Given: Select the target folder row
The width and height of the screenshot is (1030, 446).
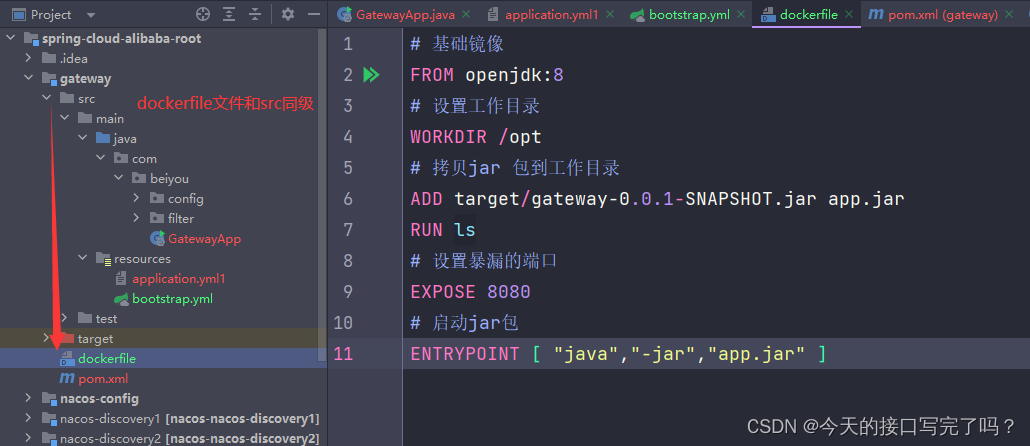Looking at the screenshot, I should click(160, 338).
